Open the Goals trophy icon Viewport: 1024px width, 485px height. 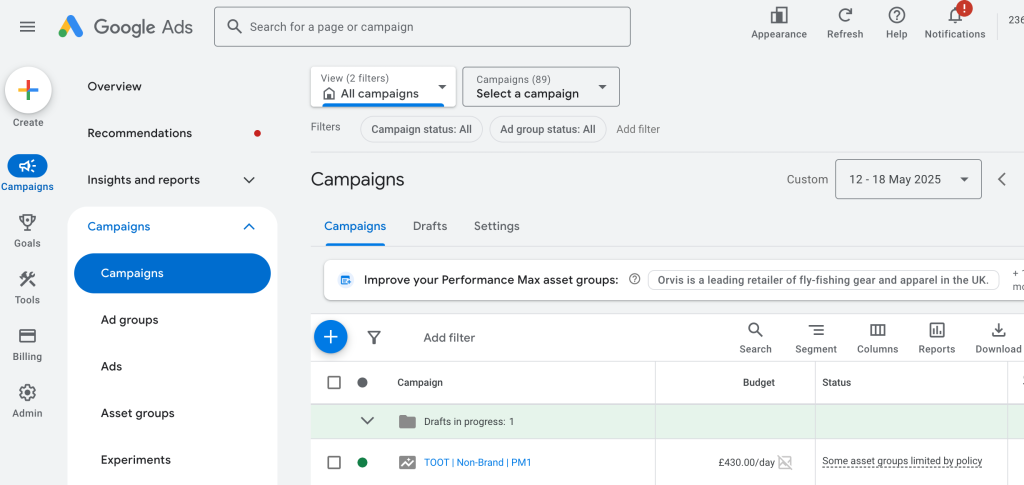[x=28, y=223]
